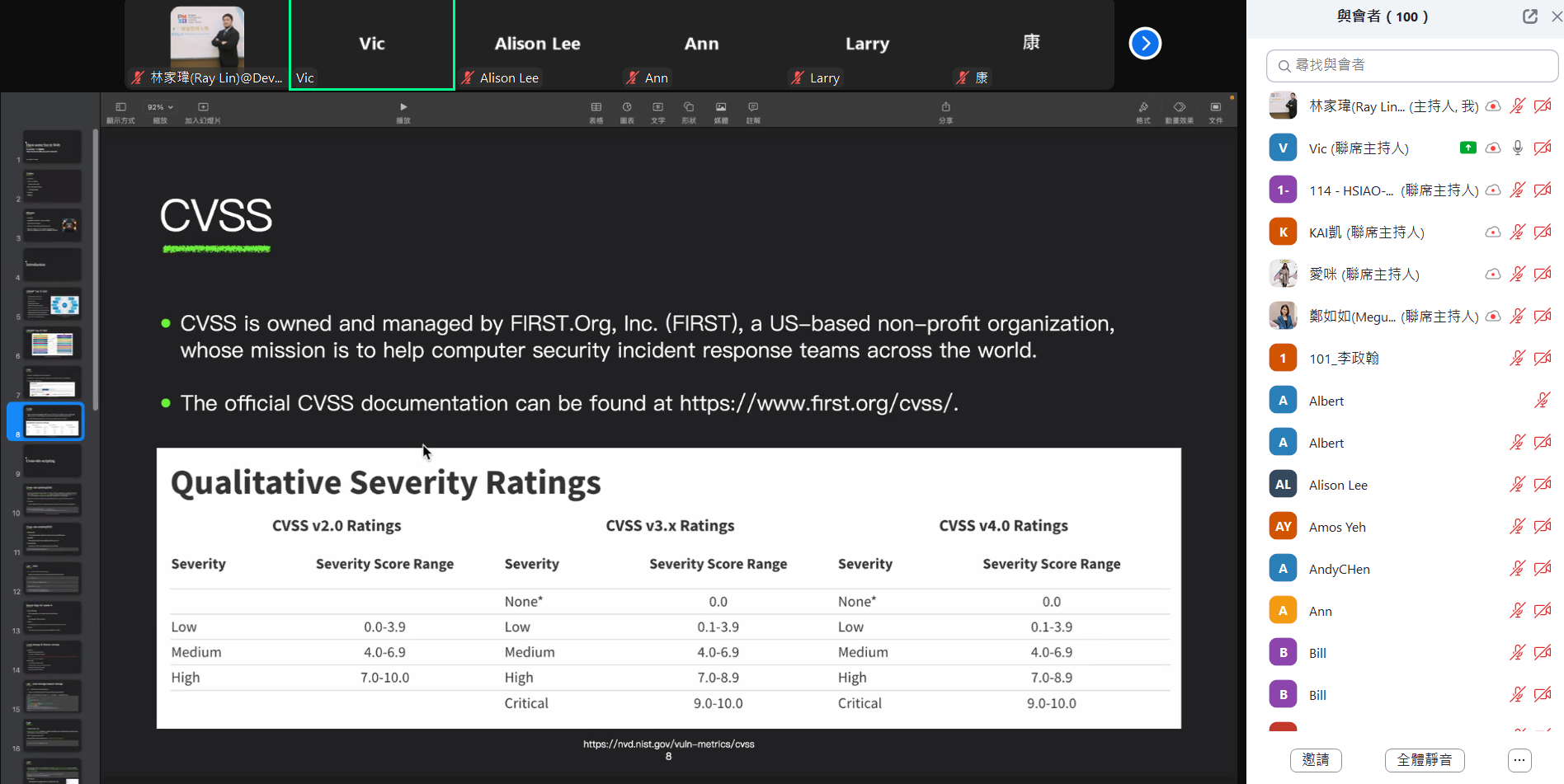The height and width of the screenshot is (784, 1564).
Task: Open the Comment (註解) tool
Action: (x=753, y=108)
